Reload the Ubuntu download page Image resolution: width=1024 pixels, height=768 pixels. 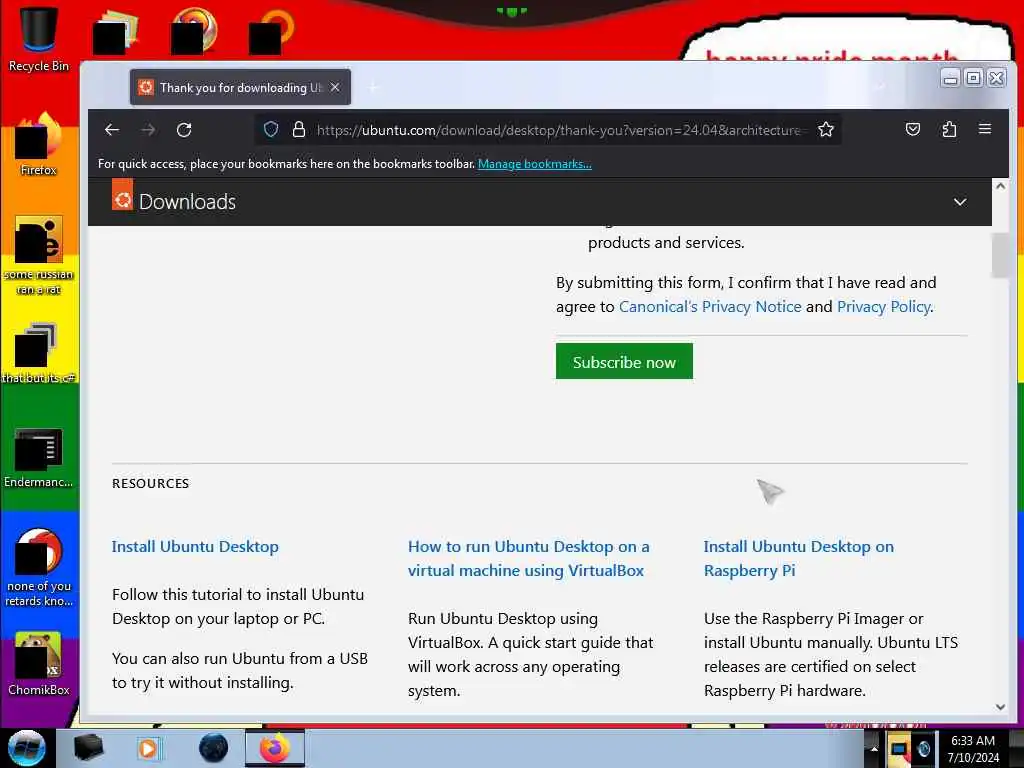coord(184,130)
